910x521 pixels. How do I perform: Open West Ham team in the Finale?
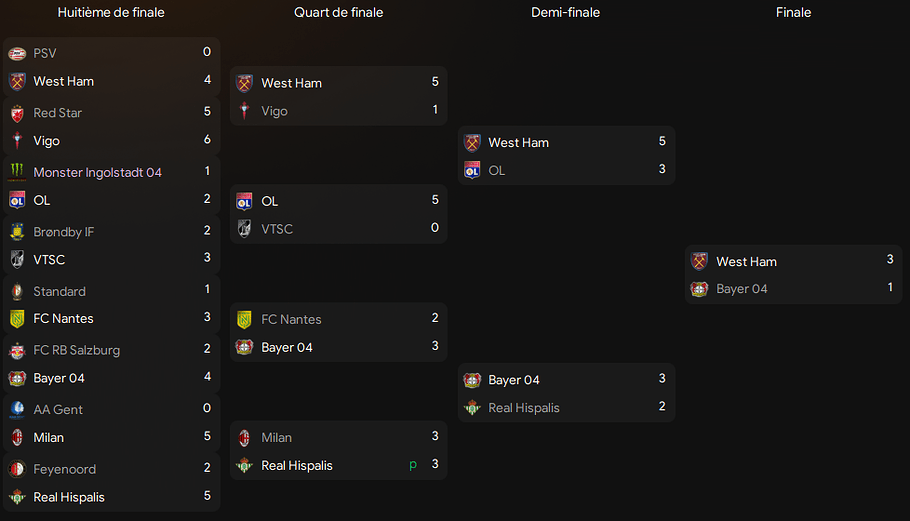pos(746,262)
